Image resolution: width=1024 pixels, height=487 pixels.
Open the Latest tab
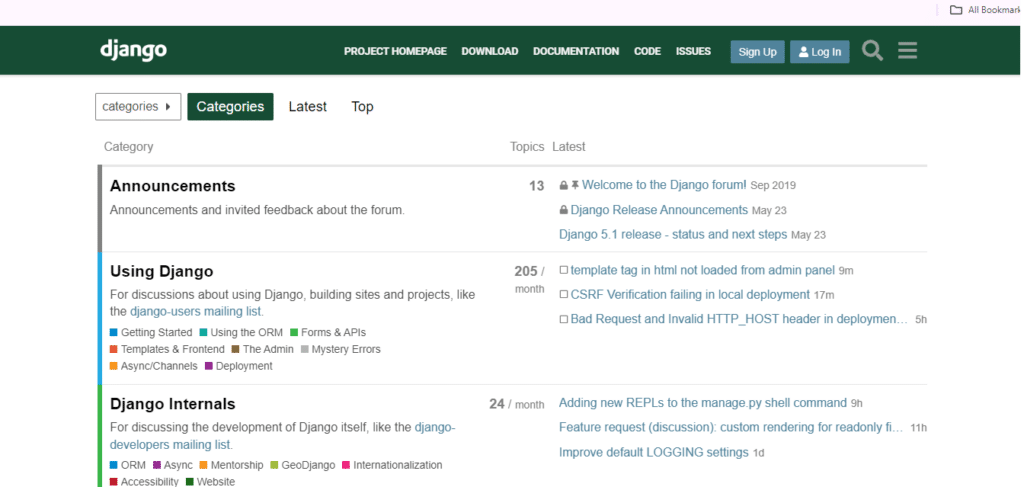pos(307,107)
